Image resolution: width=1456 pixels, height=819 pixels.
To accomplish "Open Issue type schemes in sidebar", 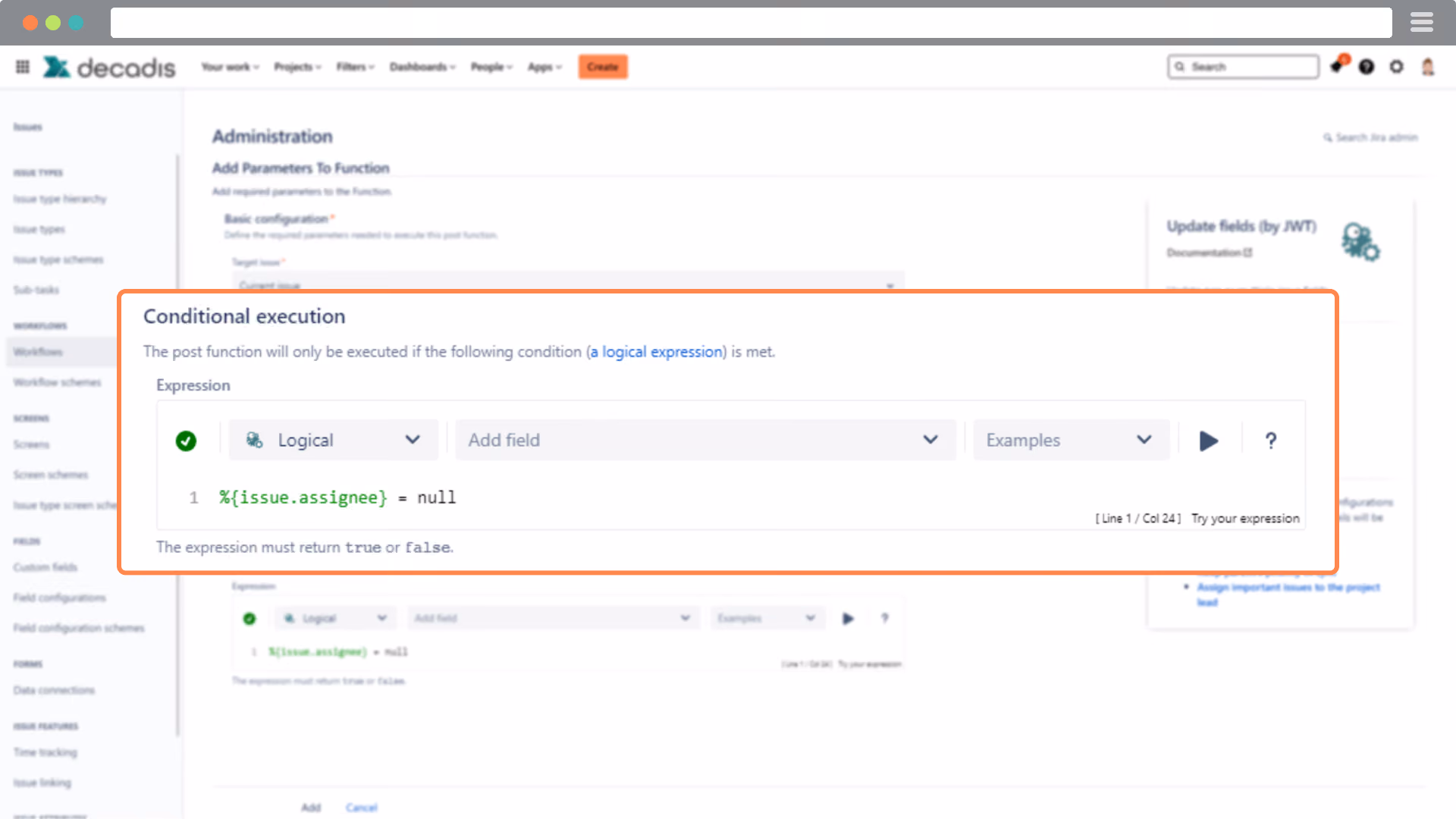I will tap(58, 259).
